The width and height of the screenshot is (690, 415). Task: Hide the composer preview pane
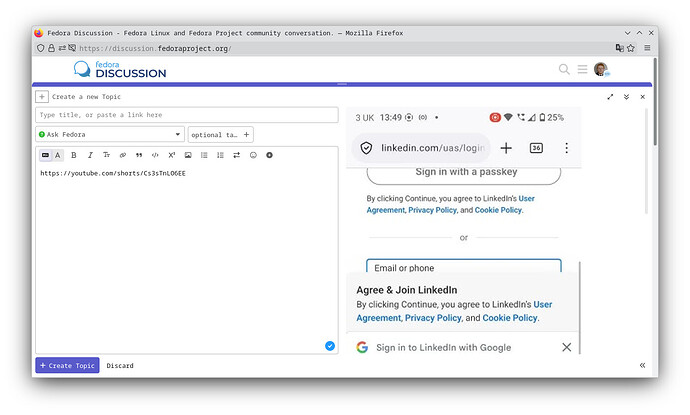pos(642,365)
